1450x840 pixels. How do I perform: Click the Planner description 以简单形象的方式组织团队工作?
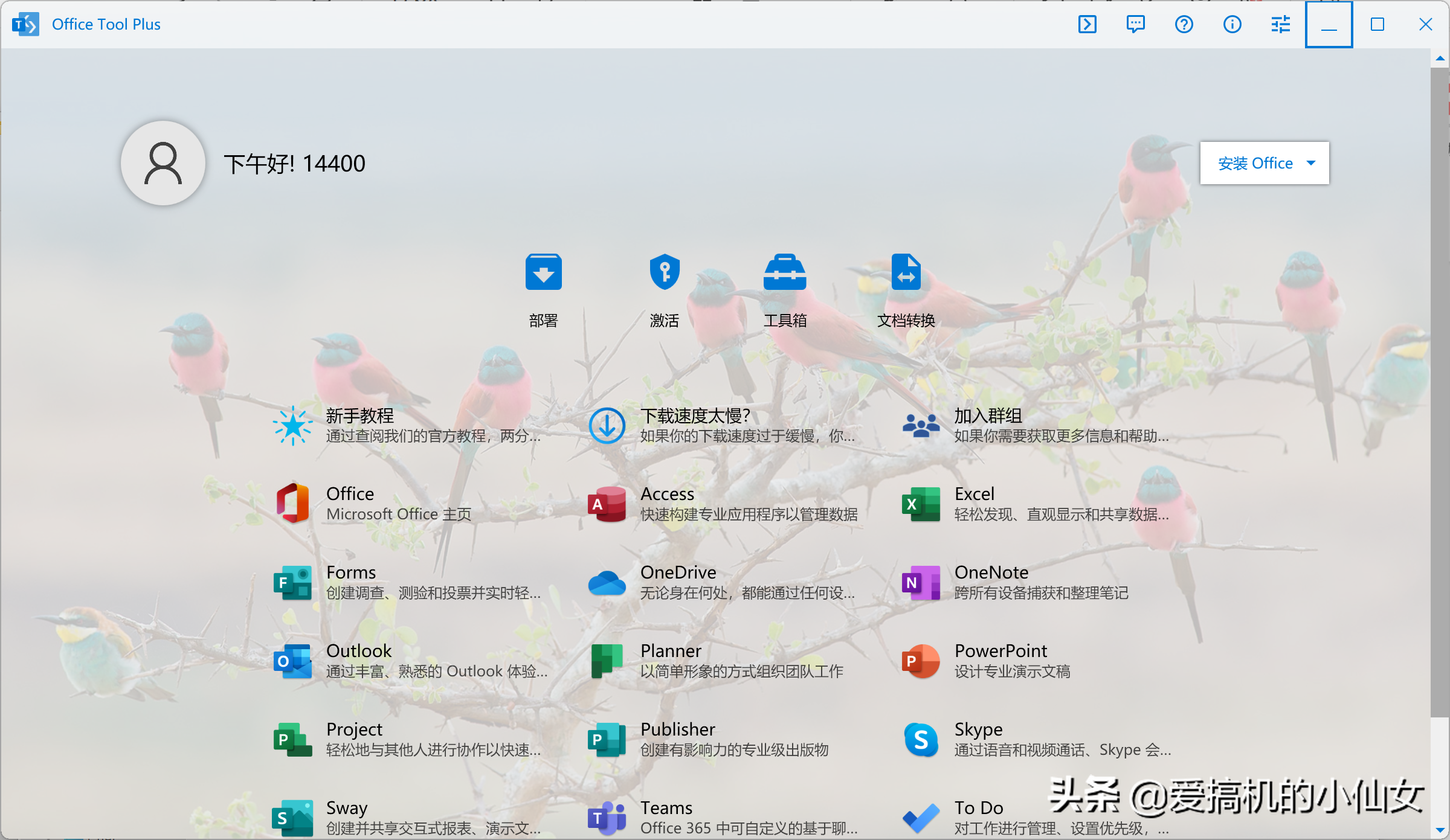point(742,671)
